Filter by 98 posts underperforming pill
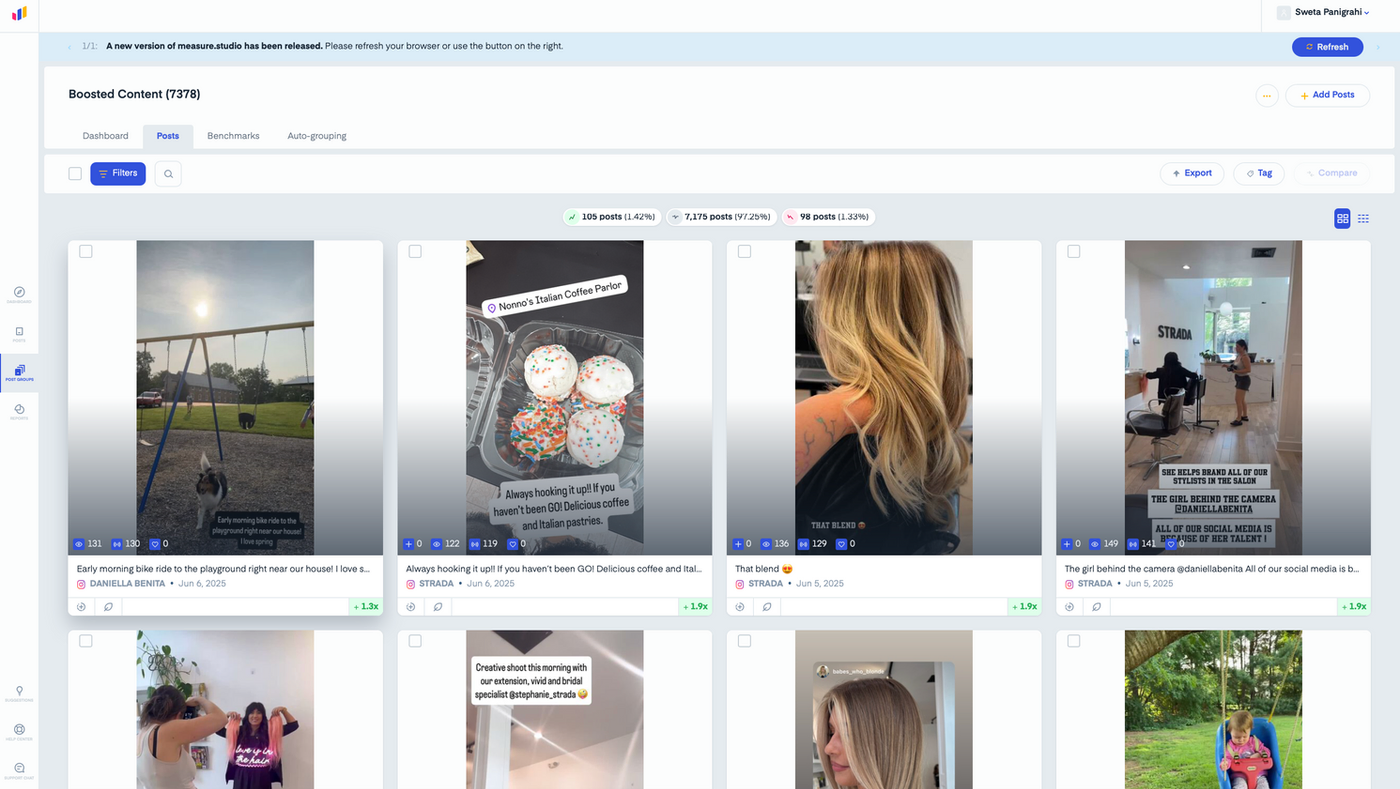Image resolution: width=1400 pixels, height=789 pixels. pos(828,216)
